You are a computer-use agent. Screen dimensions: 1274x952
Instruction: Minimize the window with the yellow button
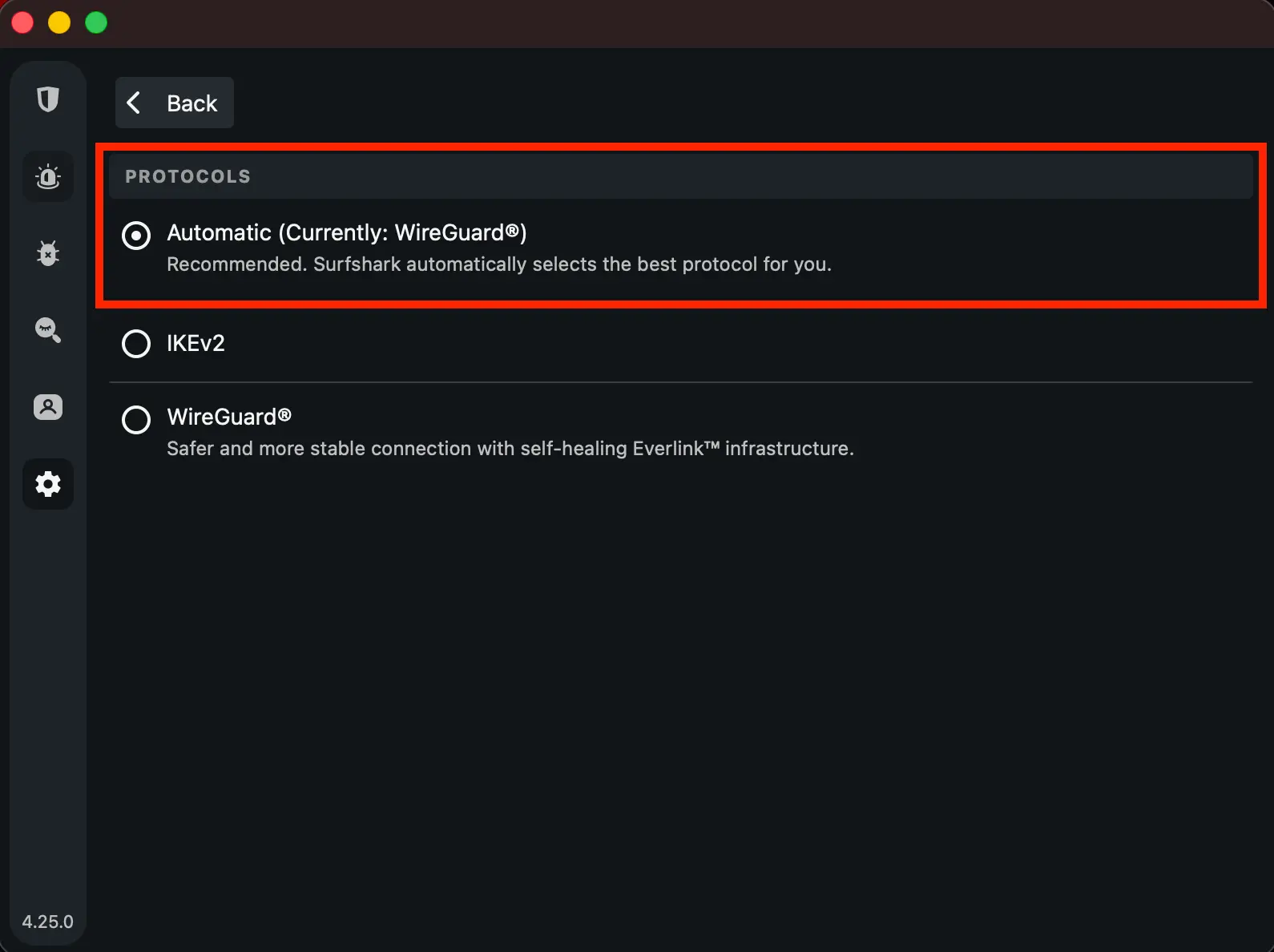click(x=59, y=22)
